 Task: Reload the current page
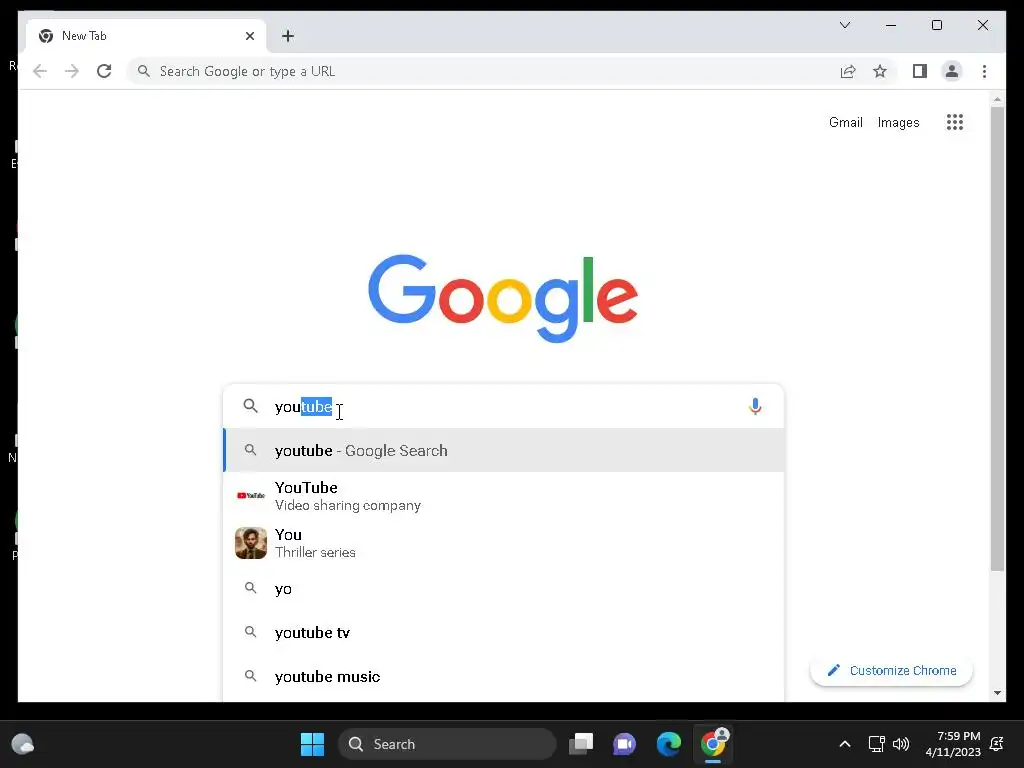point(104,71)
